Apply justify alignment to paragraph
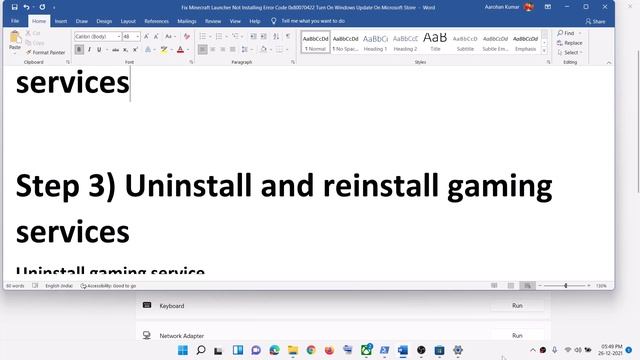The height and width of the screenshot is (360, 640). tap(232, 50)
